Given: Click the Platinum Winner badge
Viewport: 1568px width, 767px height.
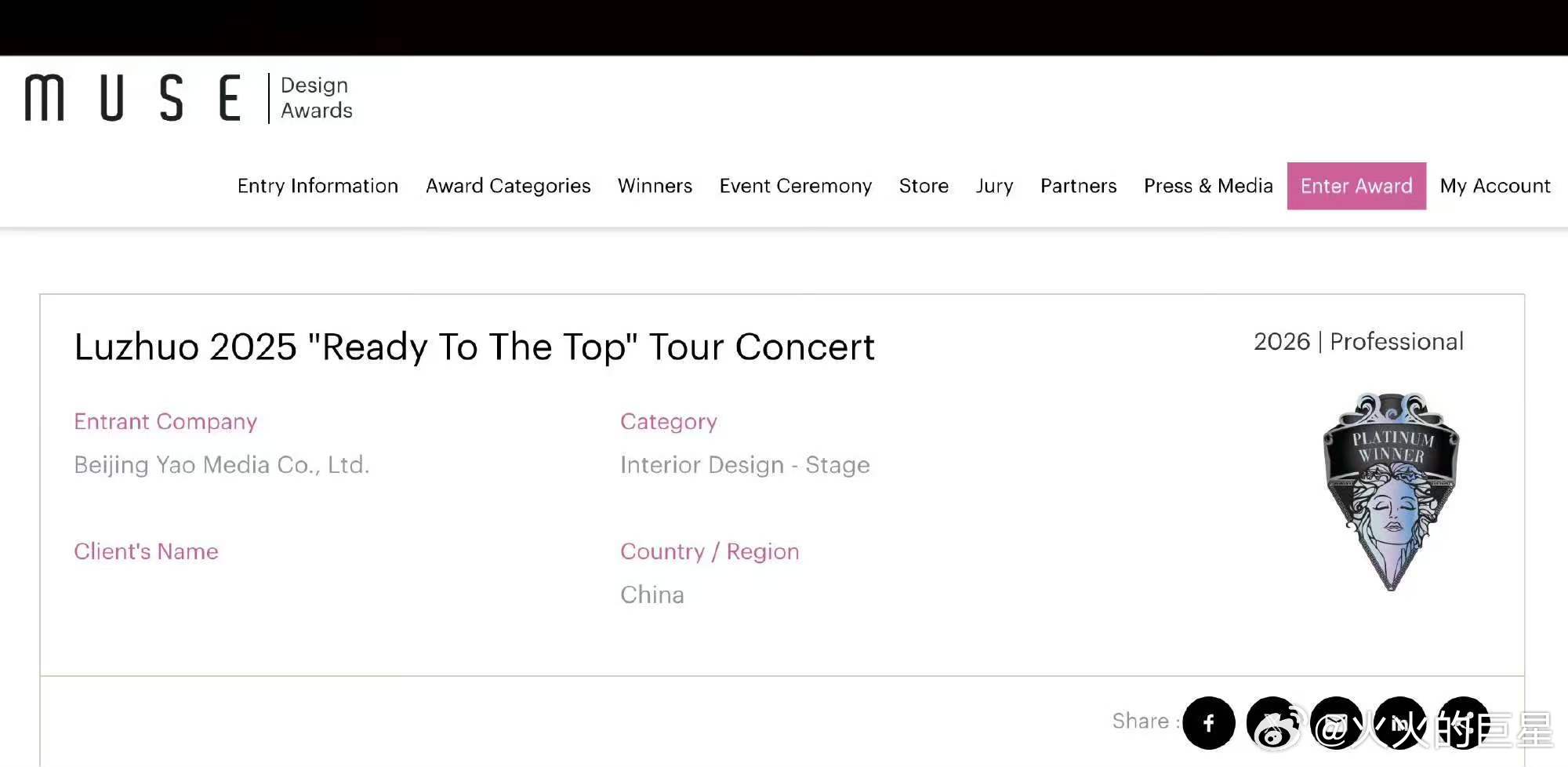Looking at the screenshot, I should pos(1391,492).
